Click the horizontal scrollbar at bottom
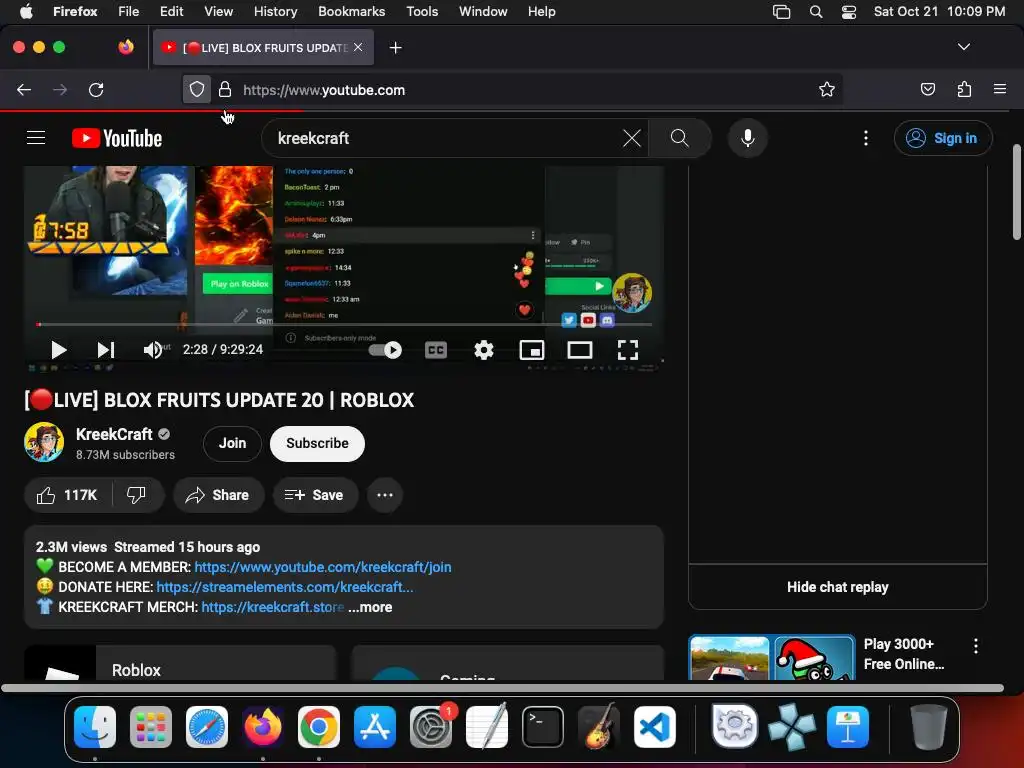 click(502, 688)
